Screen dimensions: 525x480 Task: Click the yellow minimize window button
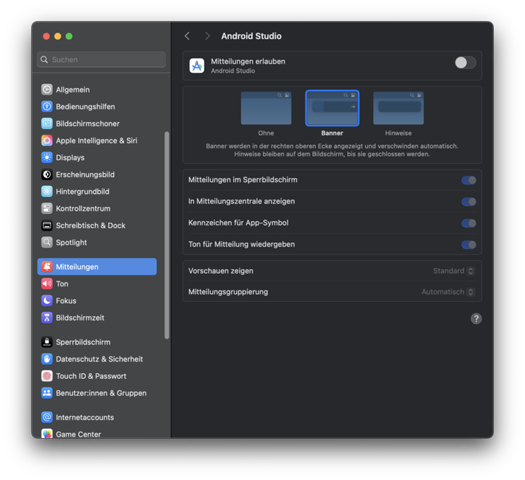[x=58, y=36]
